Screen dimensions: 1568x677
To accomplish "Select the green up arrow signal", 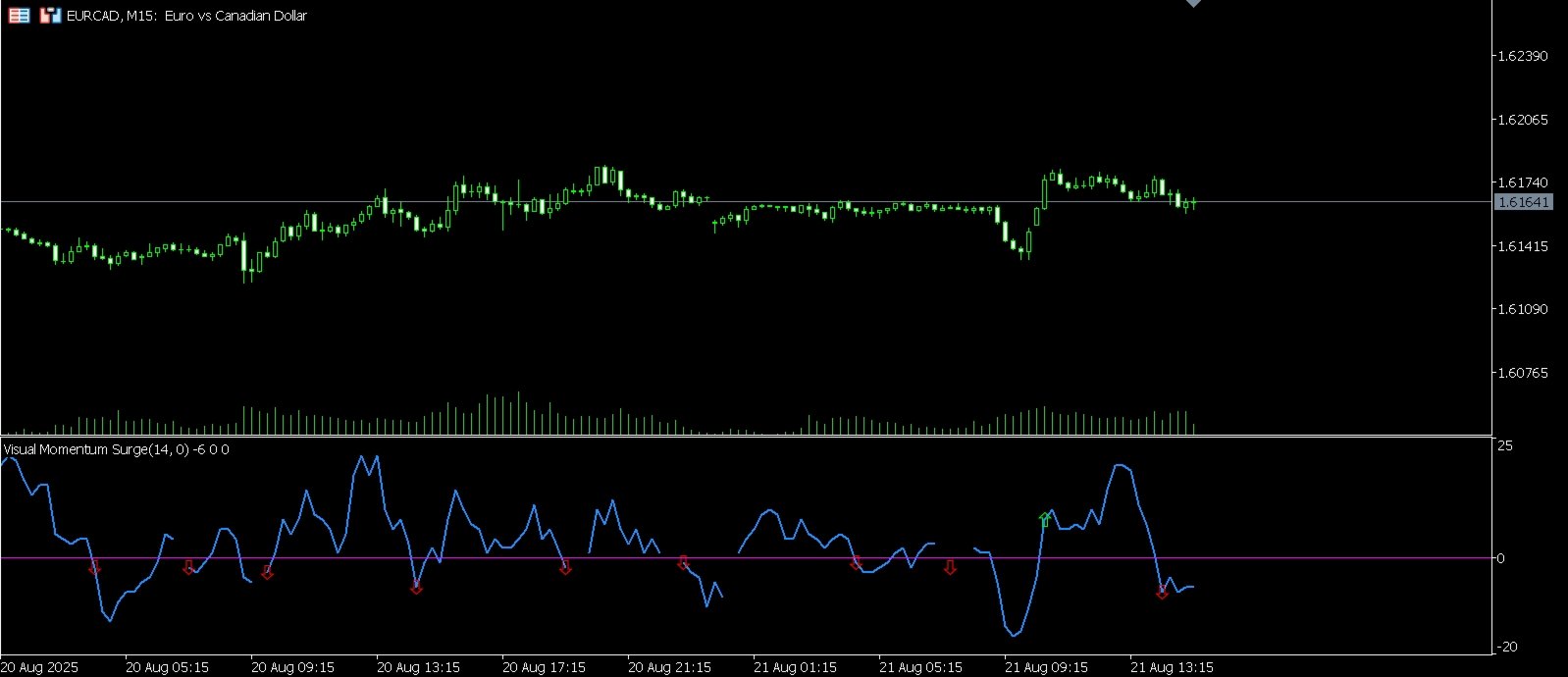I will (x=1045, y=519).
